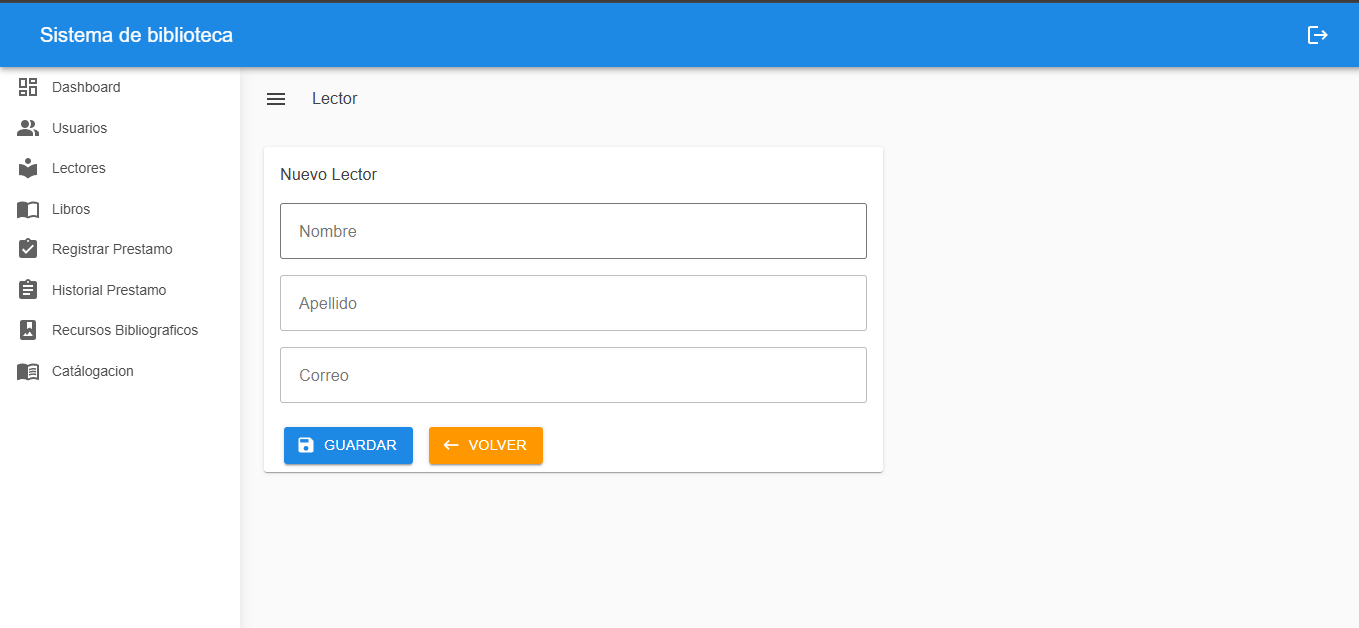Screen dimensions: 1359x628
Task: Focus the Nombre input field
Action: [x=573, y=231]
